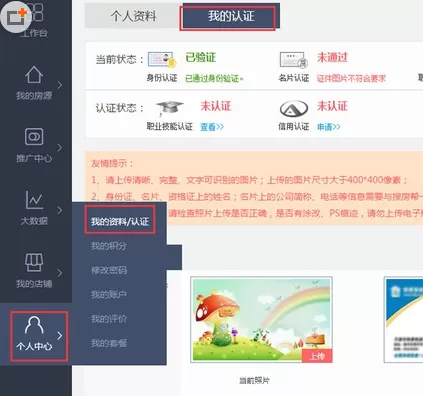The image size is (423, 396).
Task: Click the 友情提示 heading
Action: 112,163
